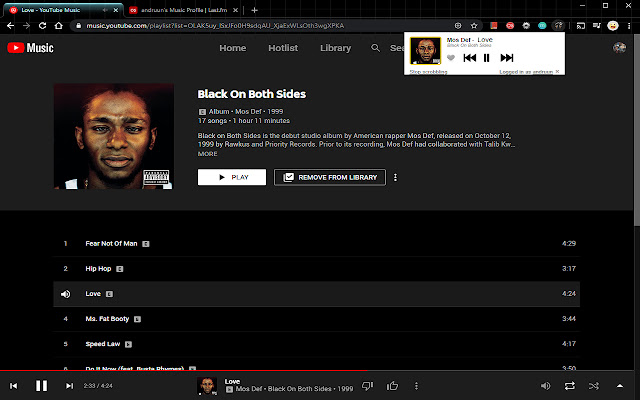Image resolution: width=640 pixels, height=400 pixels.
Task: Click the web scrobbler extension icon
Action: 558,26
